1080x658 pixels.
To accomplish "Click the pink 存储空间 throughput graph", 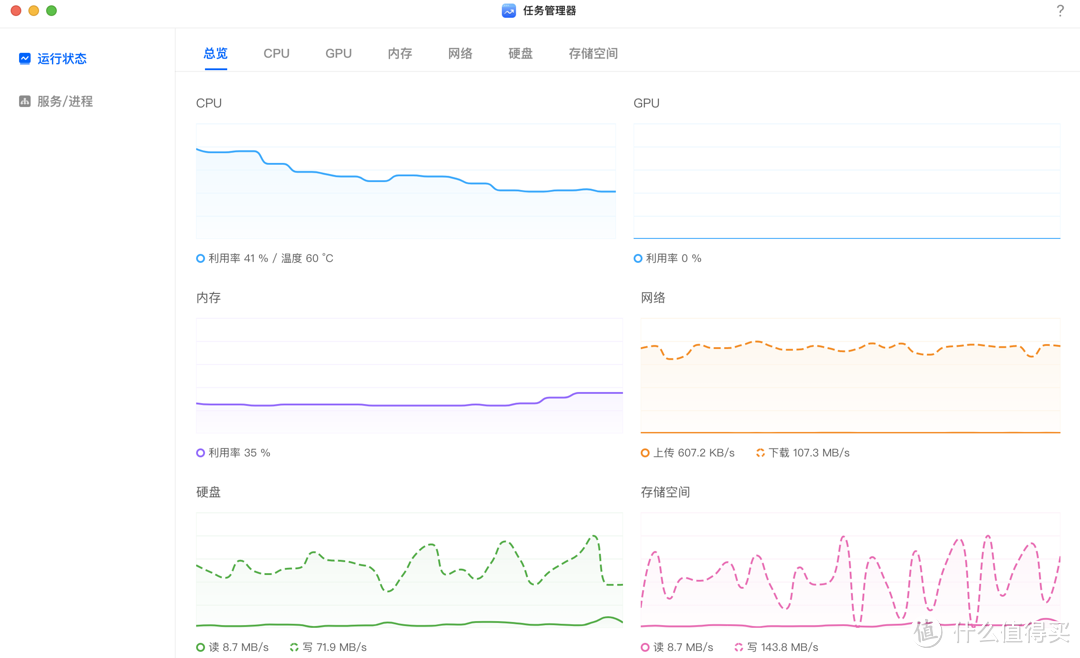I will (x=850, y=570).
